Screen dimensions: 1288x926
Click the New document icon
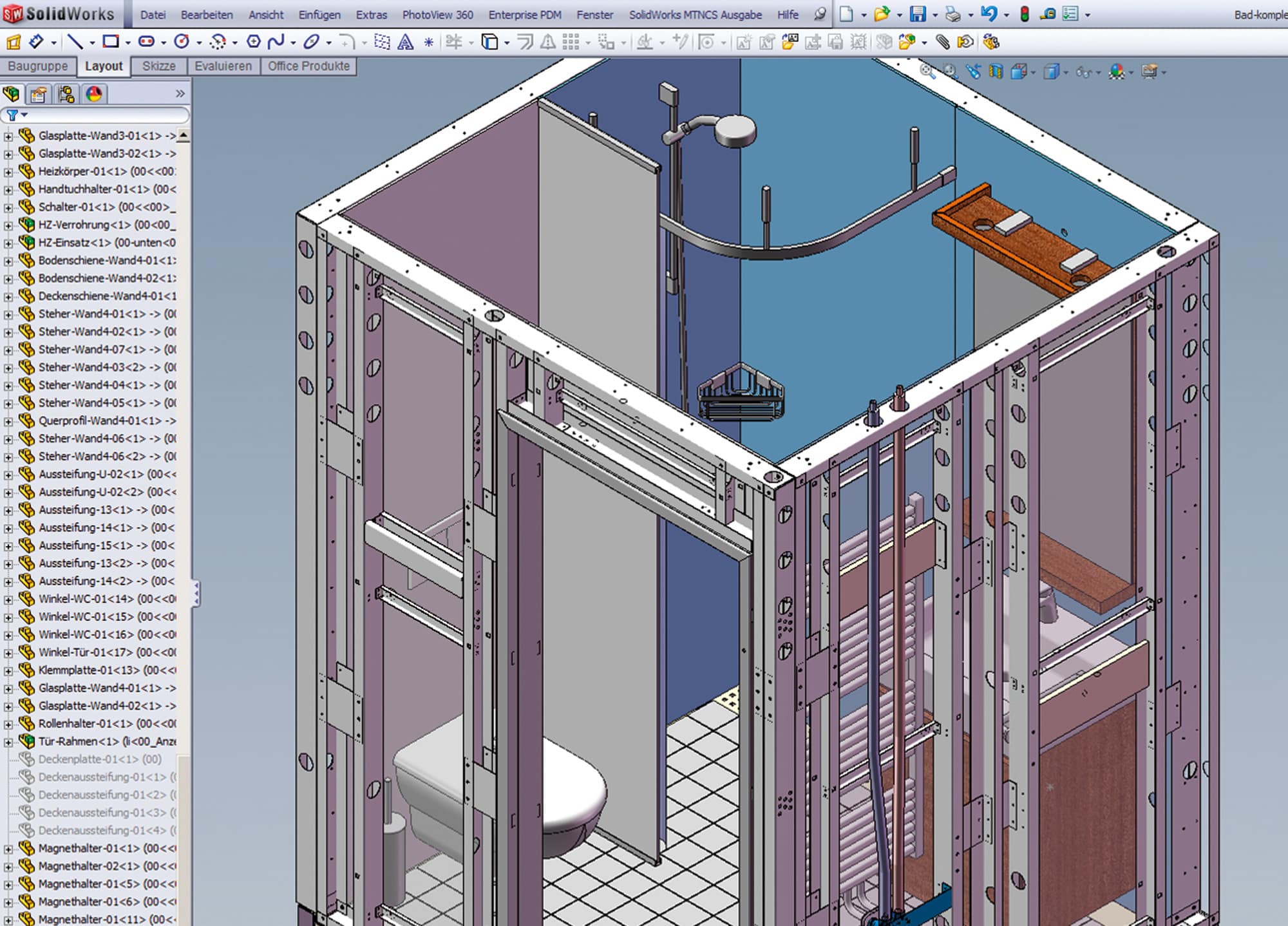(846, 14)
